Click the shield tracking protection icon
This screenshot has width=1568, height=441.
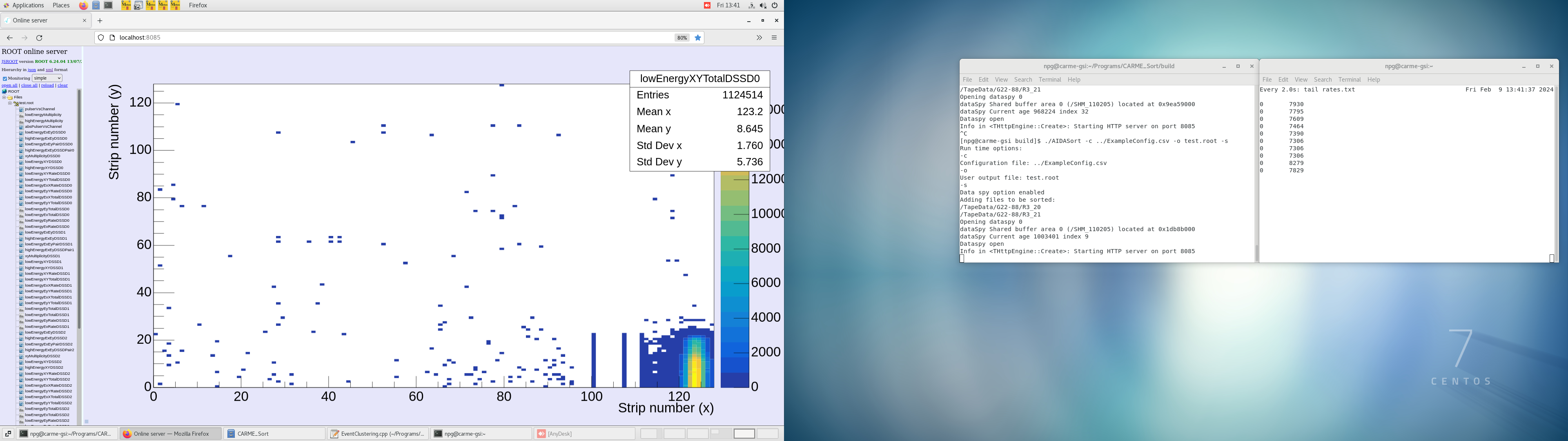point(101,38)
